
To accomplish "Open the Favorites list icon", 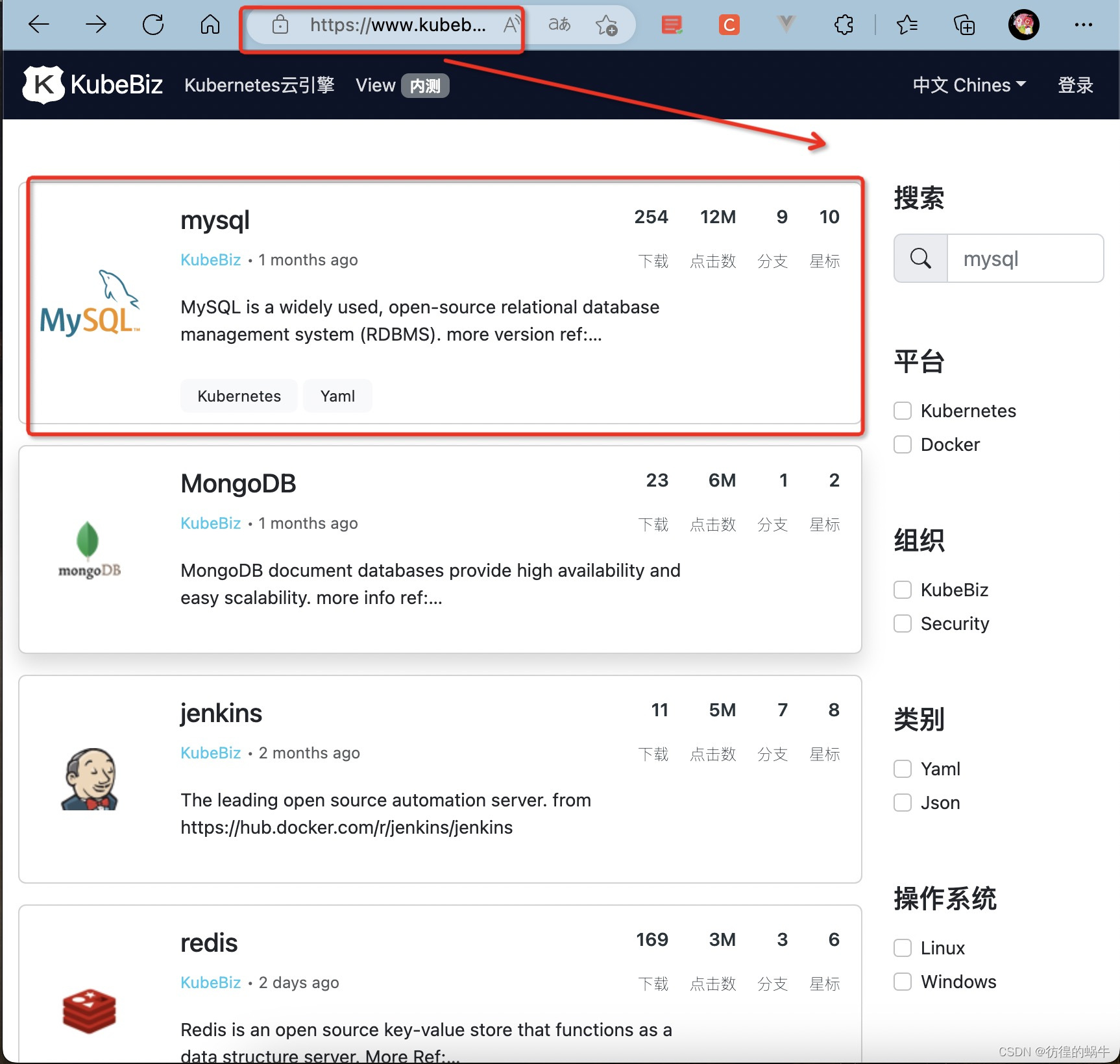I will [x=907, y=25].
